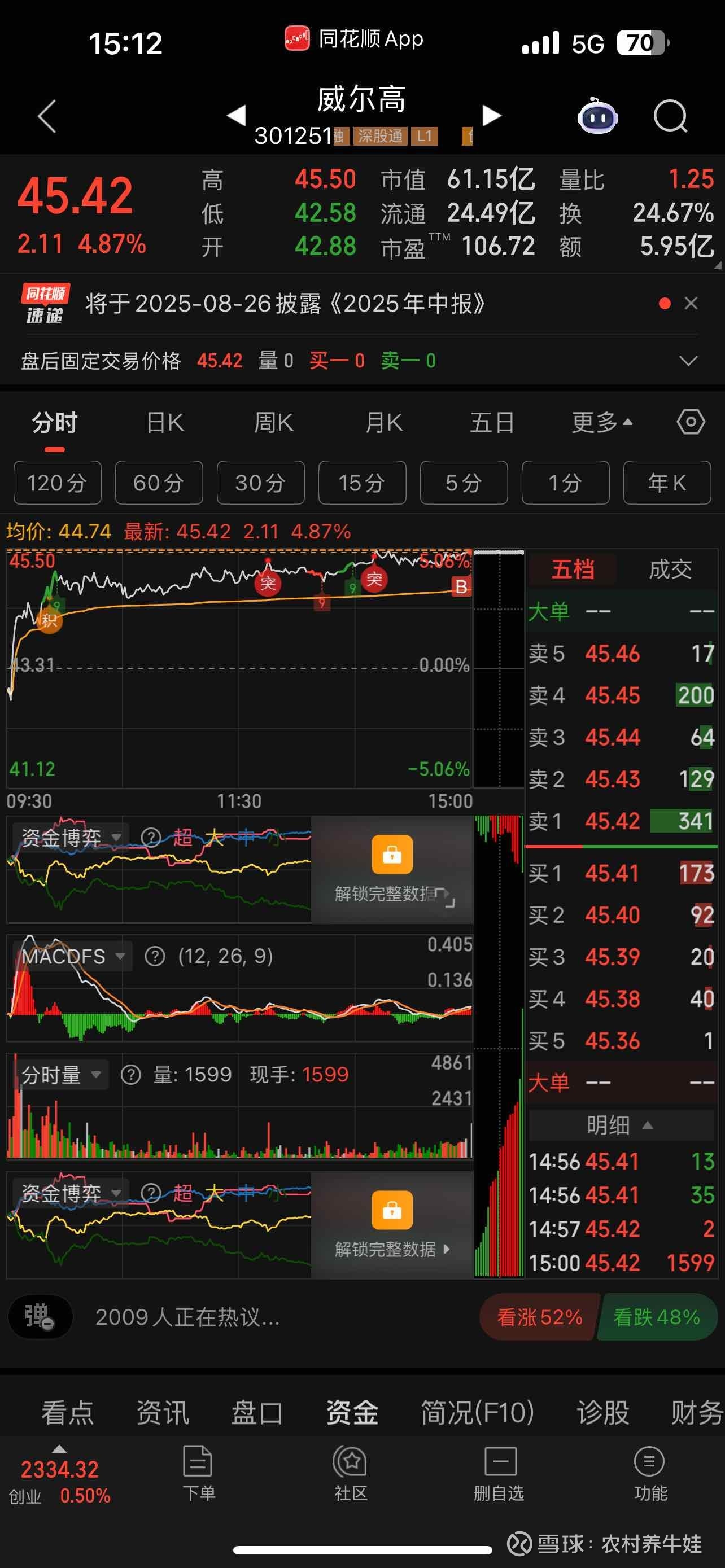This screenshot has width=725, height=1568.
Task: Dismiss the 中报 announcement banner
Action: pos(691,303)
